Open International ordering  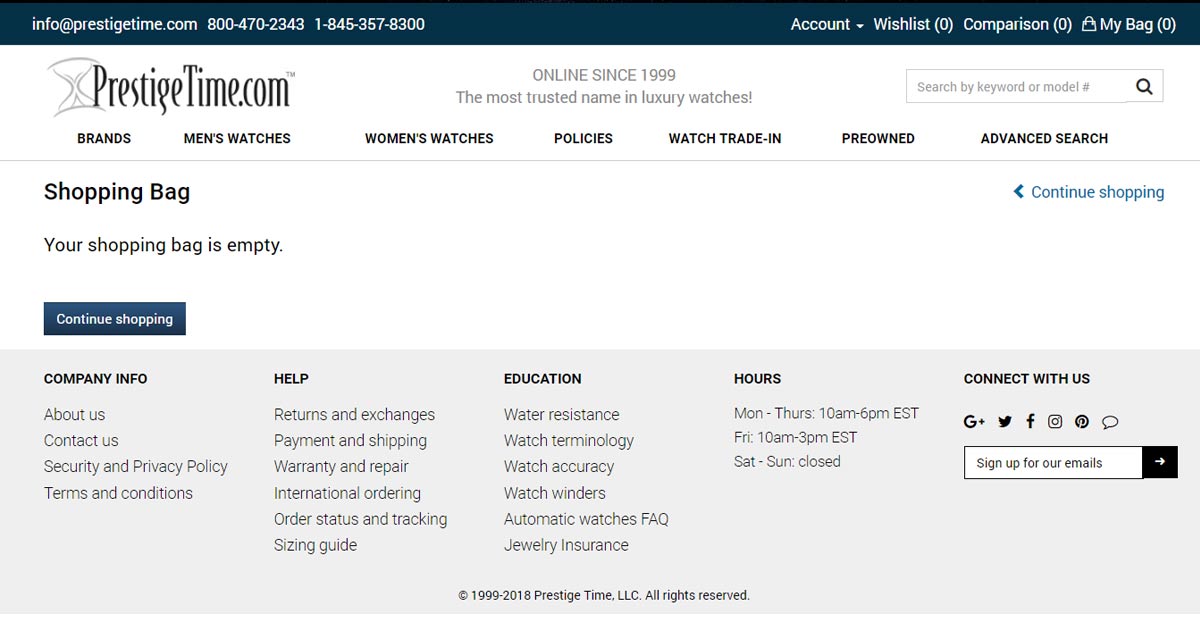click(347, 493)
